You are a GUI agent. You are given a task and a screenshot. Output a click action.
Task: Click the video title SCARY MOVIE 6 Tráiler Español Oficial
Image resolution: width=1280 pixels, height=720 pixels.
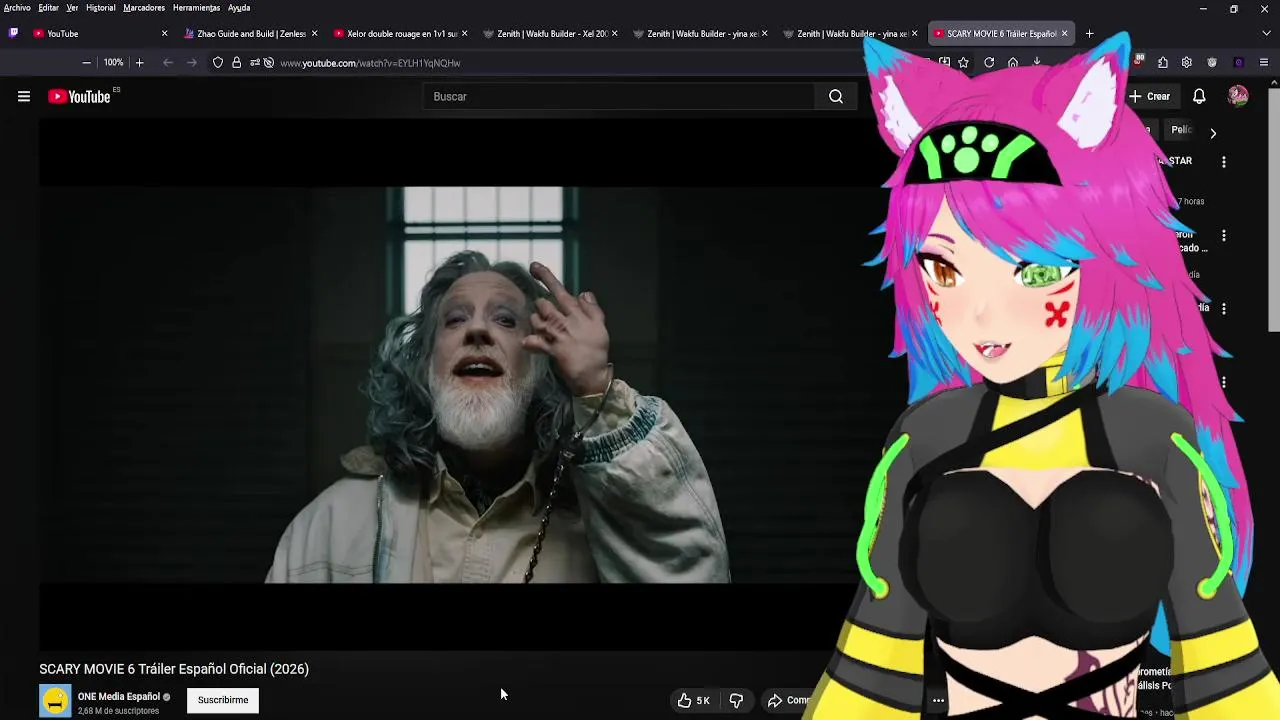(174, 669)
